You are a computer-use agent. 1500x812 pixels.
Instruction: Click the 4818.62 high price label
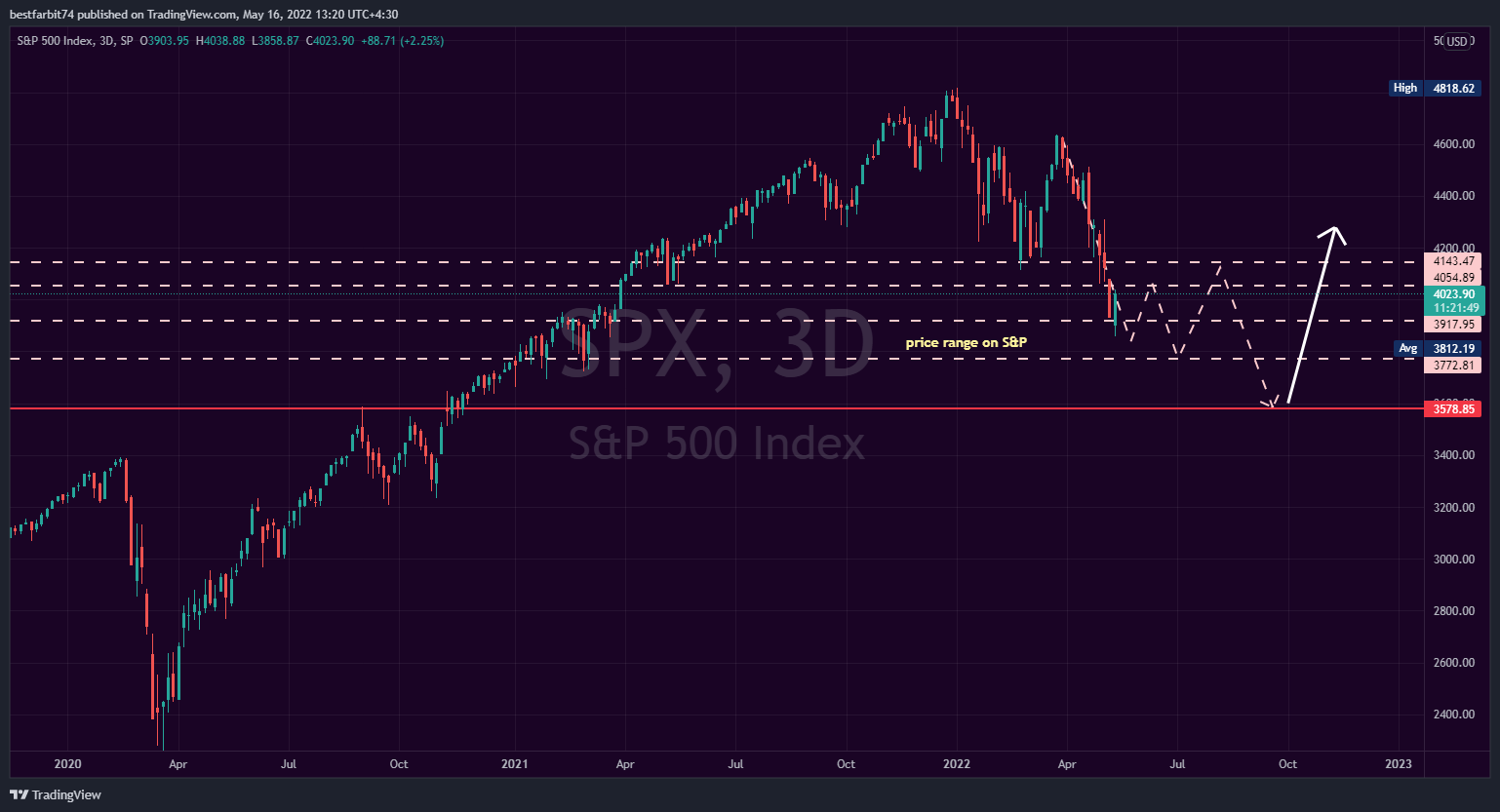pyautogui.click(x=1453, y=88)
